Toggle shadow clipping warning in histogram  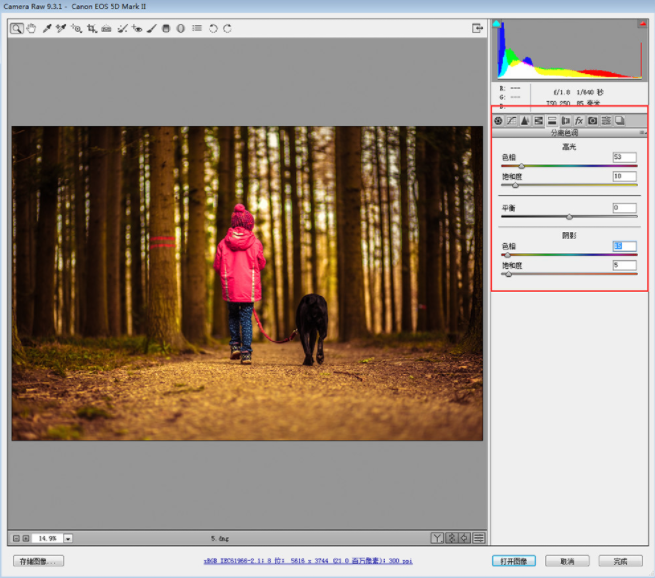pos(497,23)
